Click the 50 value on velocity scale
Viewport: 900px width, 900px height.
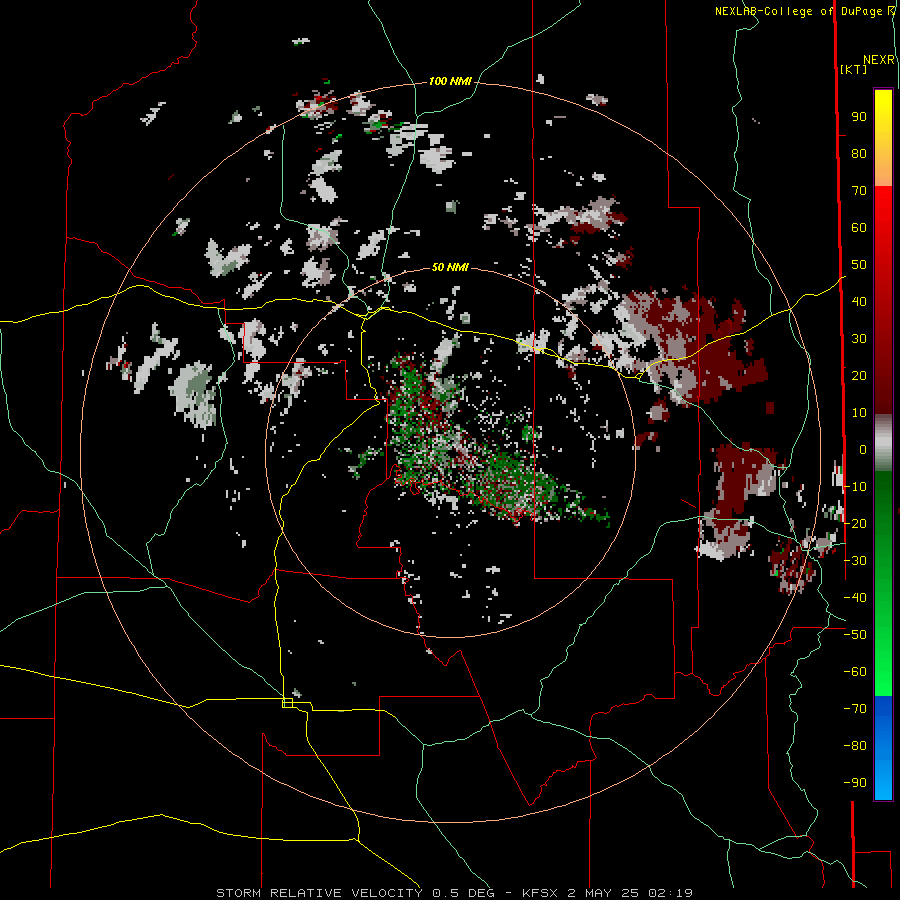point(859,265)
